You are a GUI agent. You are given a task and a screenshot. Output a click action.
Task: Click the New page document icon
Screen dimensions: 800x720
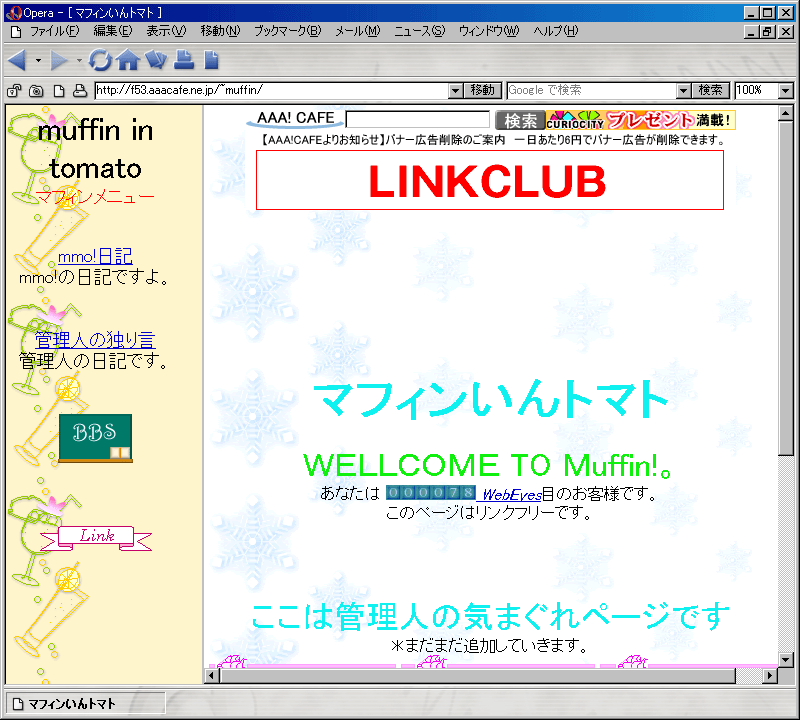[211, 60]
